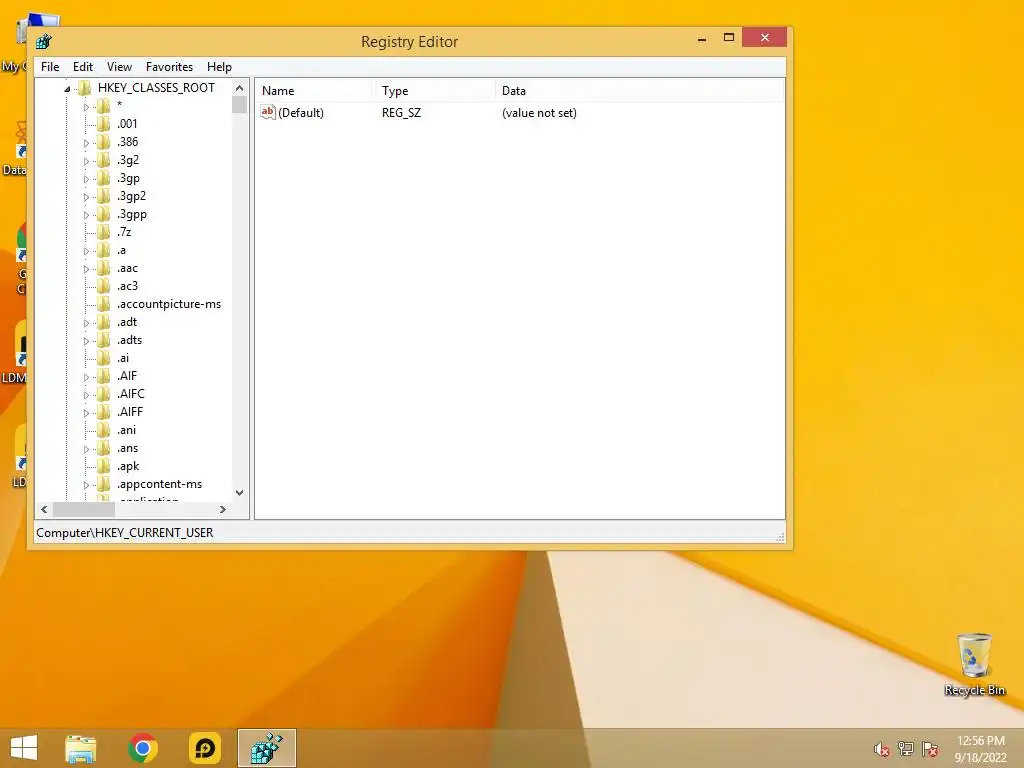1024x768 pixels.
Task: Click the taskbar clock and date
Action: tap(980, 749)
